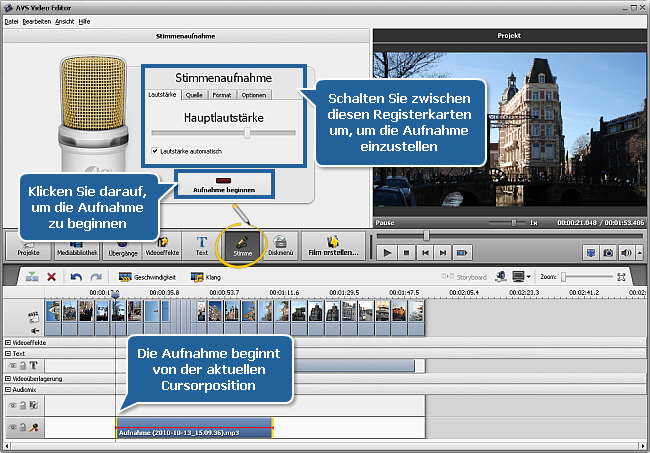Switch to the Quelle tab
650x453 pixels.
point(194,95)
